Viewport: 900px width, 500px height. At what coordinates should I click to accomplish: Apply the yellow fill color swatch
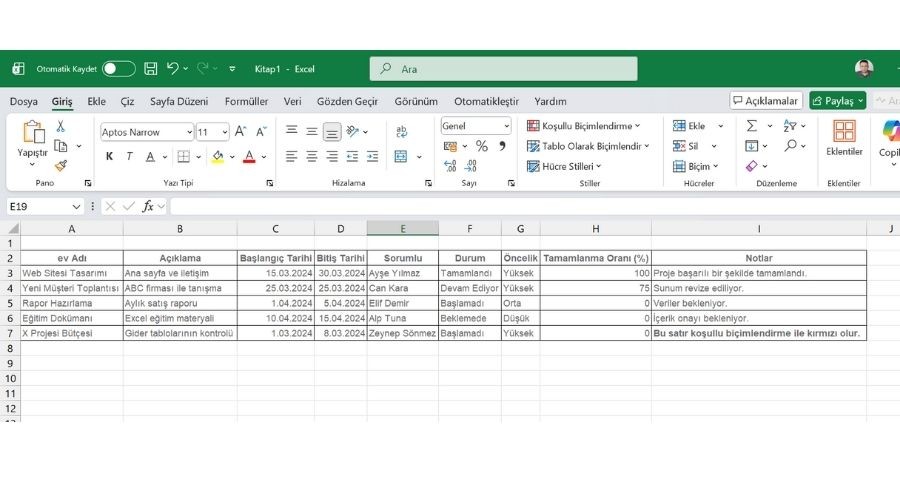coord(217,157)
